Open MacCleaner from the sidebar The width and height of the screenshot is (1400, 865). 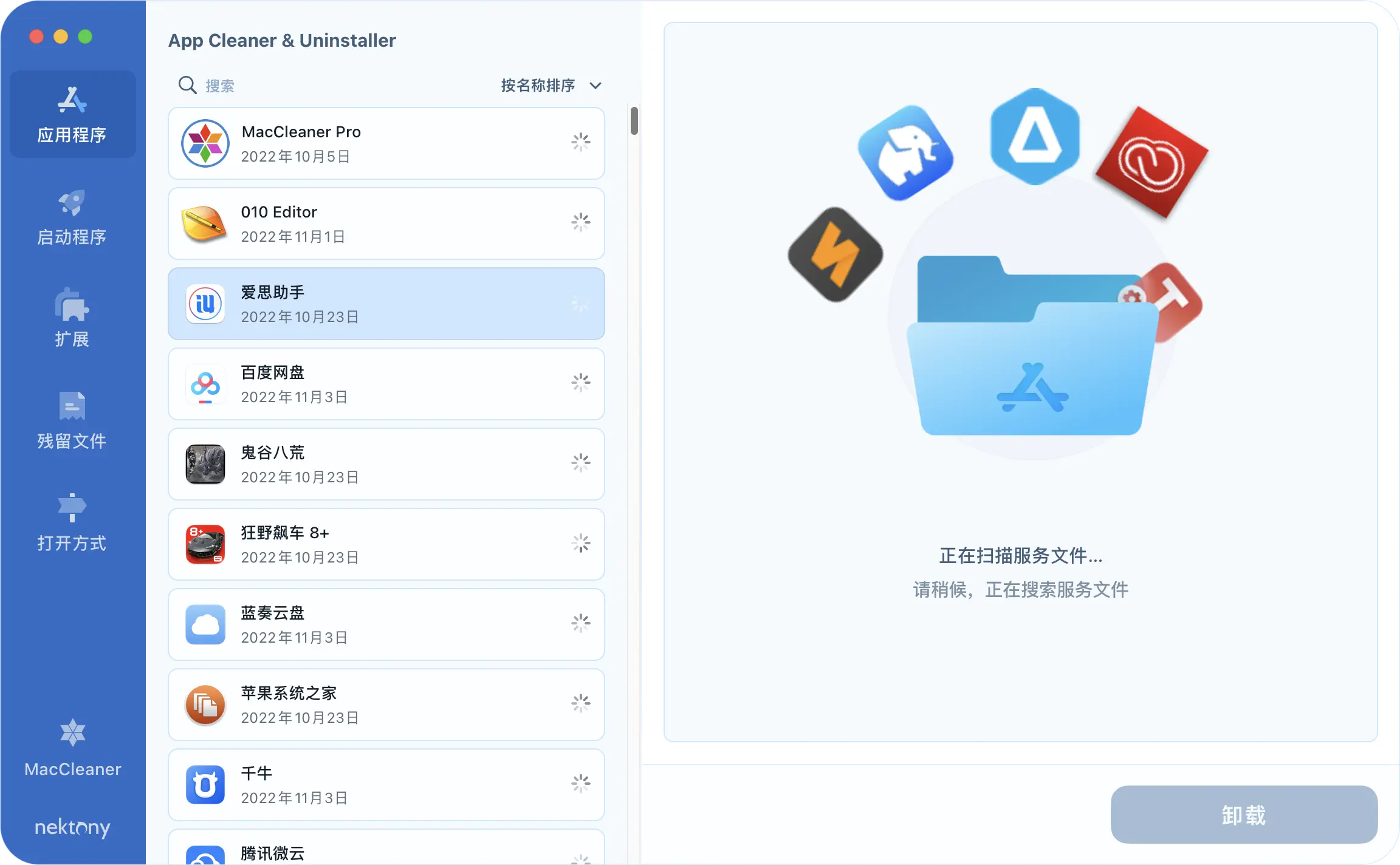click(72, 748)
